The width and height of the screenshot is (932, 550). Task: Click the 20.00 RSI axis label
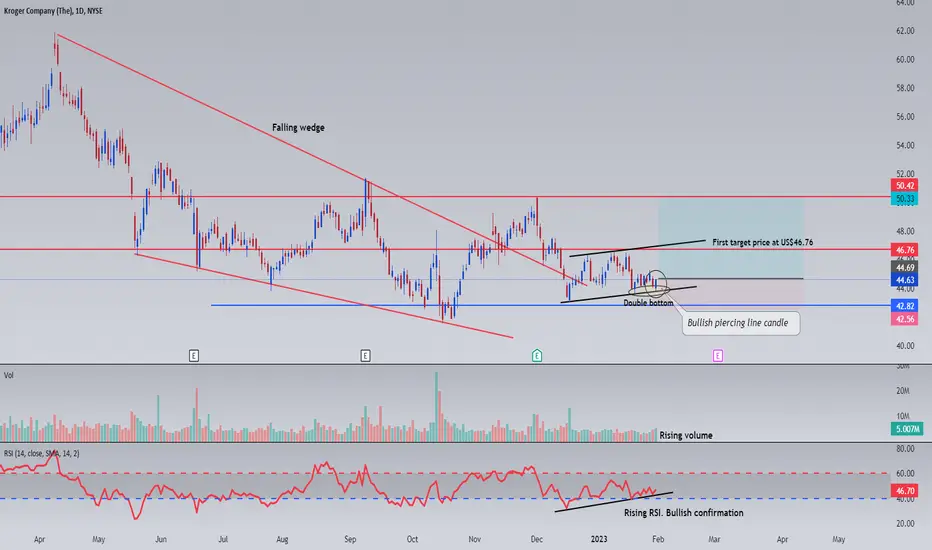pos(905,523)
